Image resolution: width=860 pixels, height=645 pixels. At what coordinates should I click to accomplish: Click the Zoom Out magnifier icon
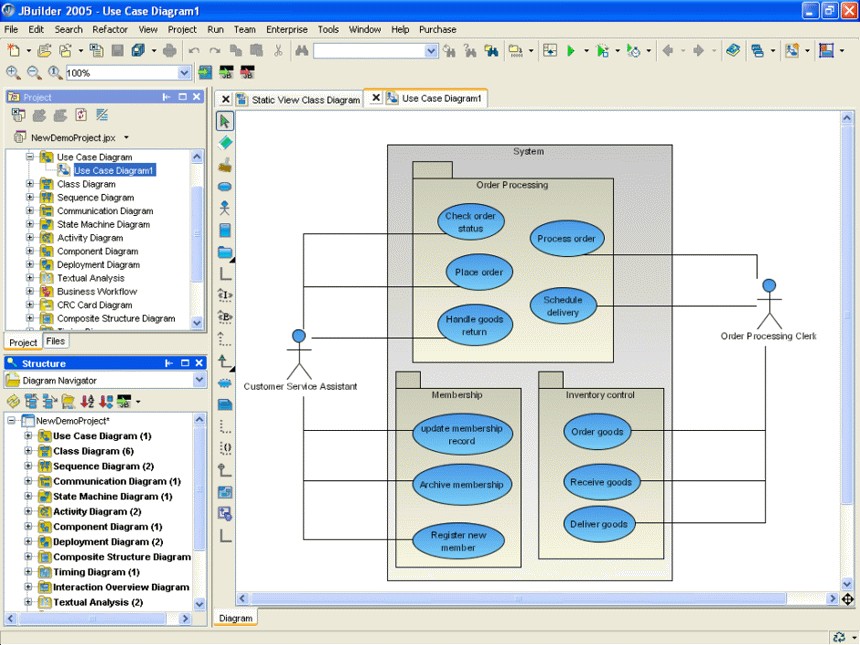point(34,72)
